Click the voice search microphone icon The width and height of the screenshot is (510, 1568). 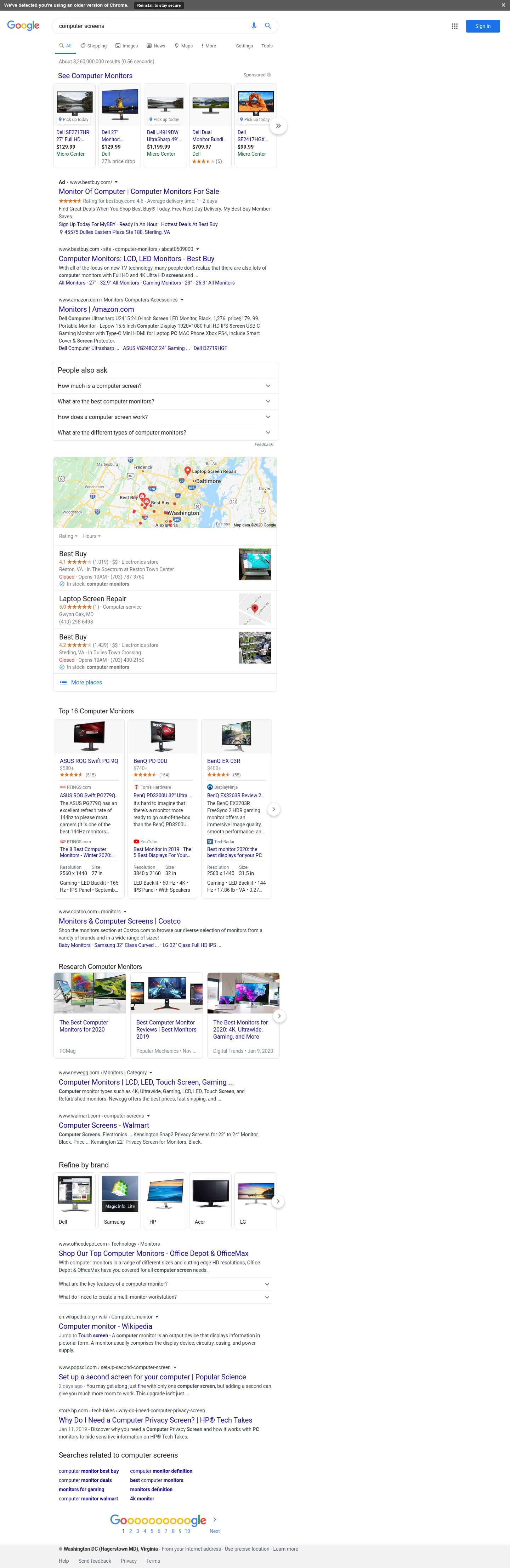(254, 25)
